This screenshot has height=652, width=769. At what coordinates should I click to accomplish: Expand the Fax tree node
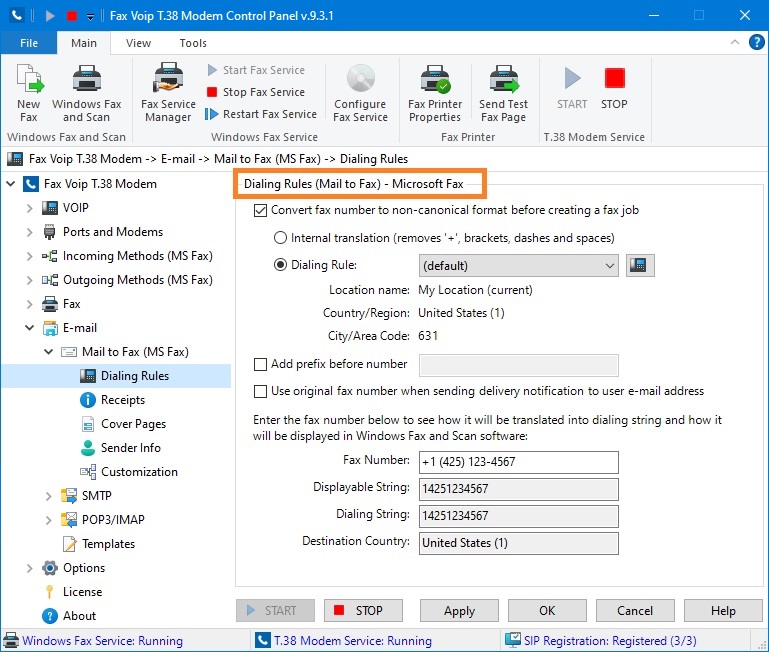click(29, 304)
